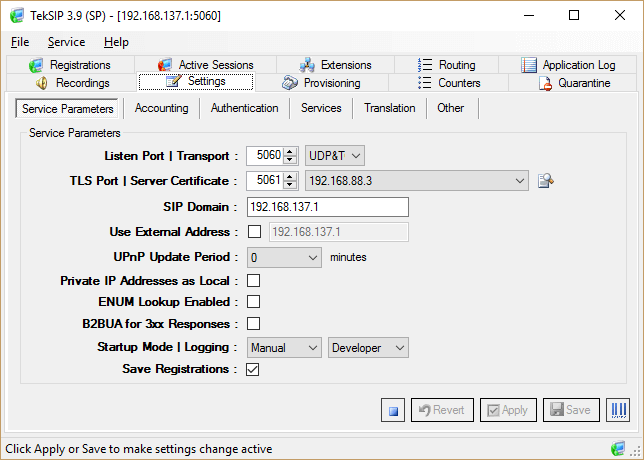Switch to the Active Sessions tab

click(205, 65)
